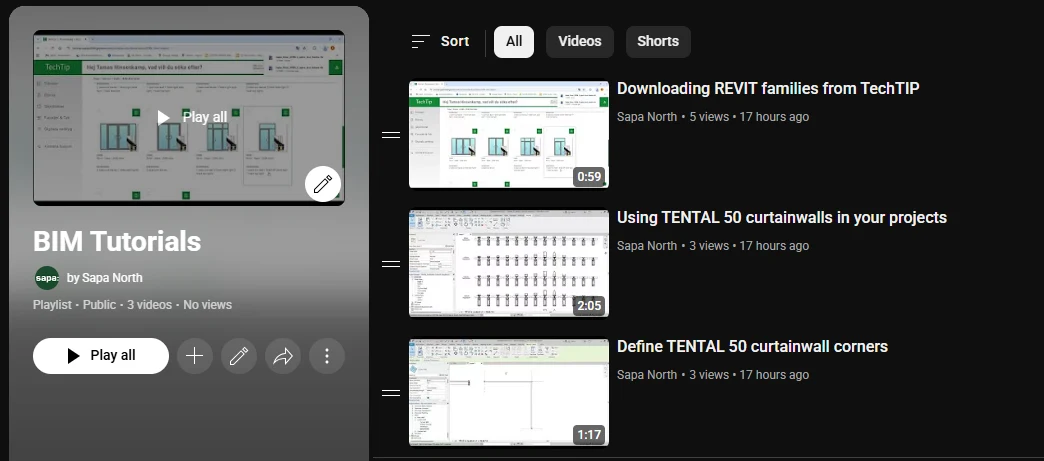Grab reorder handle for Downloading REVIT families
1044x461 pixels.
(391, 135)
